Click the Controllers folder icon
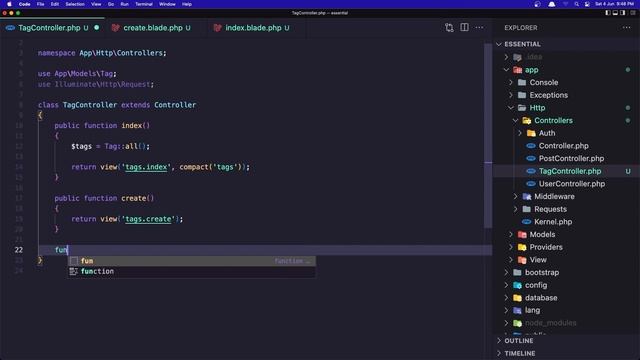 pos(527,120)
